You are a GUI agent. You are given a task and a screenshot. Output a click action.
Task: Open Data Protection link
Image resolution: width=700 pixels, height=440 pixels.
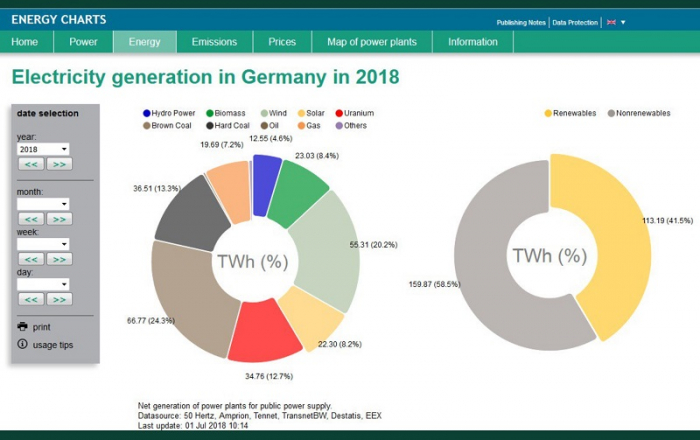(575, 22)
